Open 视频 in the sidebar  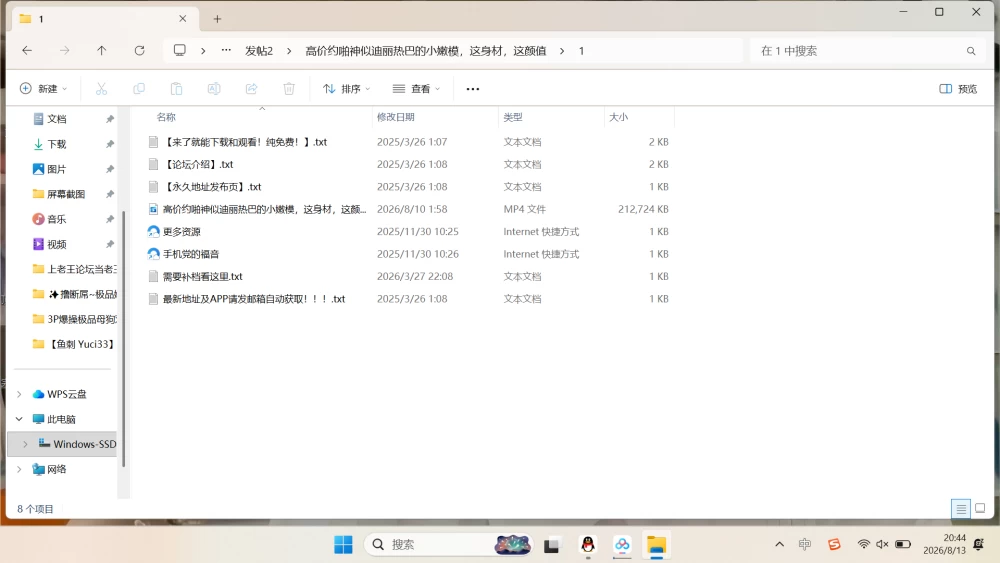click(x=56, y=244)
